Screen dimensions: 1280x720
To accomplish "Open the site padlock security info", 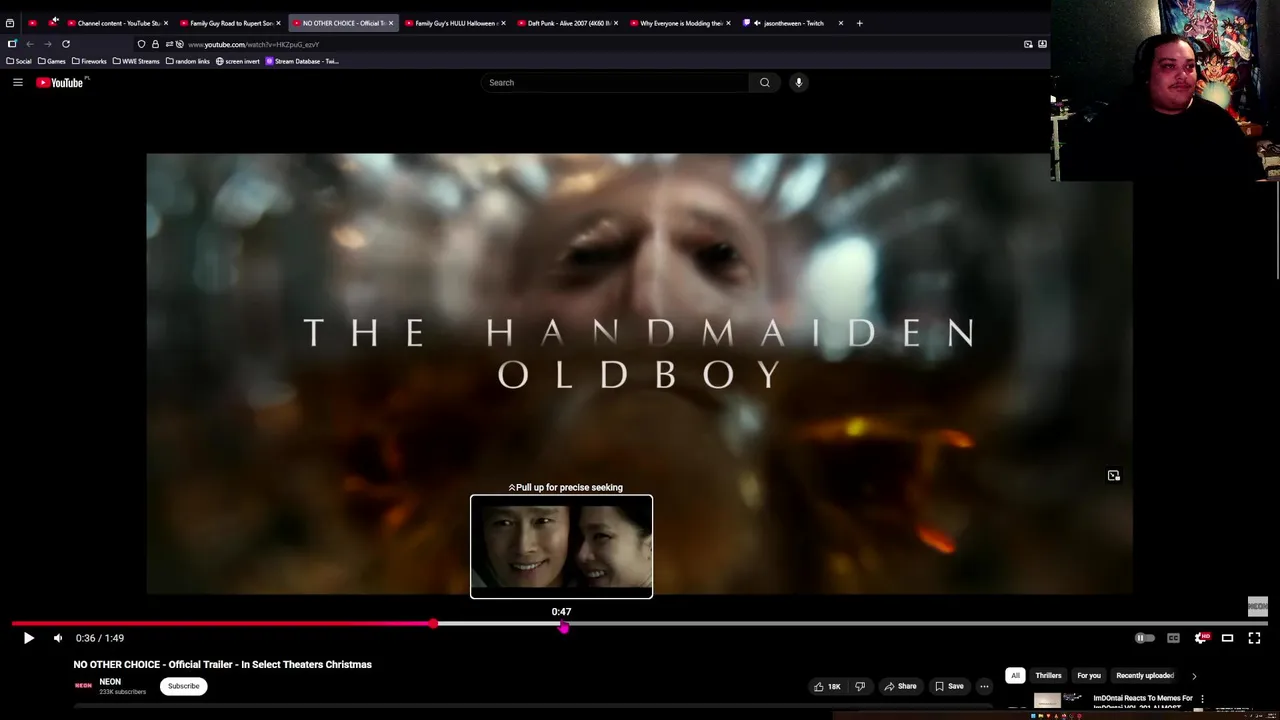I will 155,44.
